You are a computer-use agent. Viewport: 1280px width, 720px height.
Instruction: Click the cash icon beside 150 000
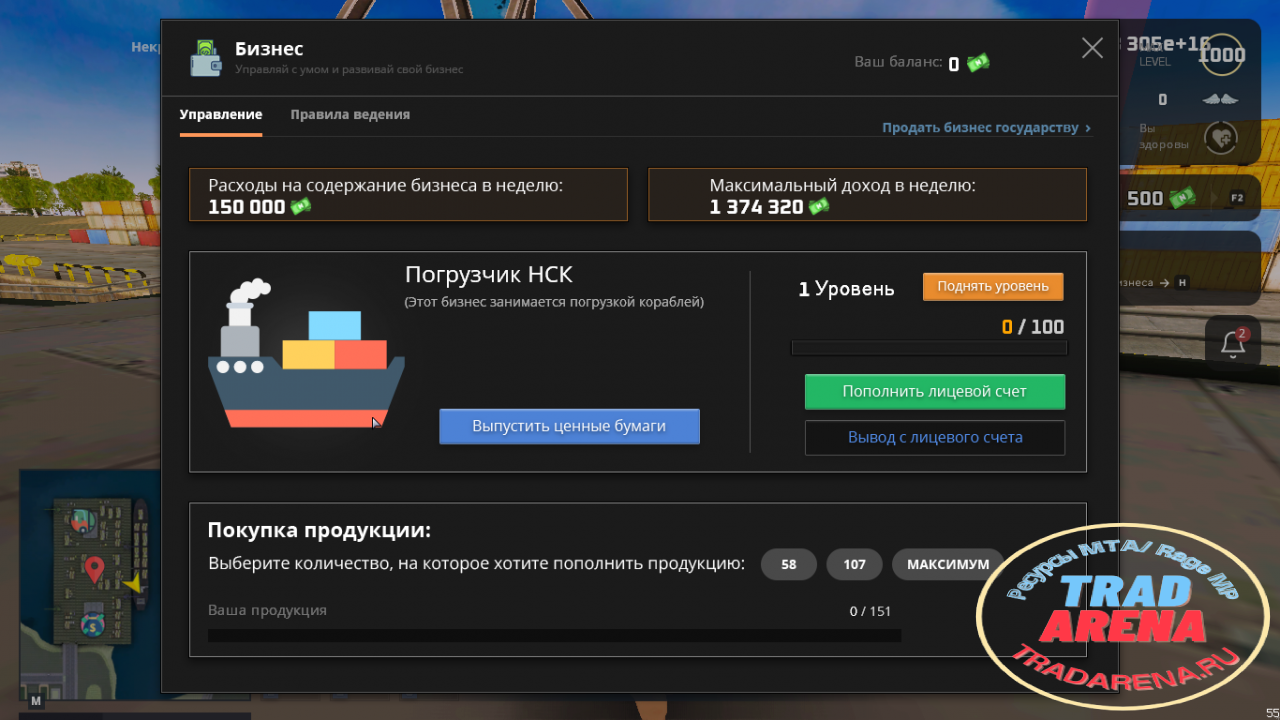[300, 207]
